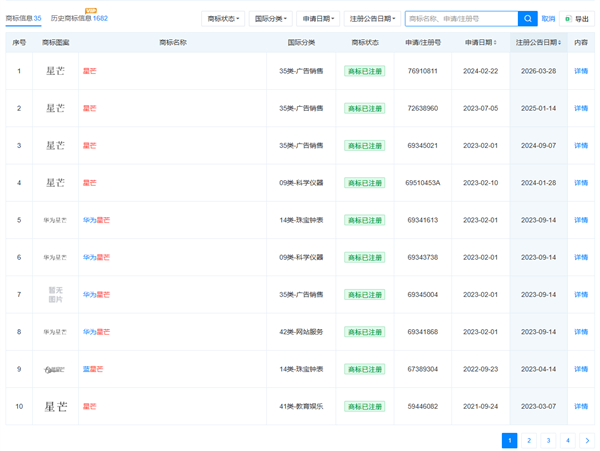Click 星芒 trademark name in row 10
This screenshot has height=451, width=600.
(x=90, y=406)
